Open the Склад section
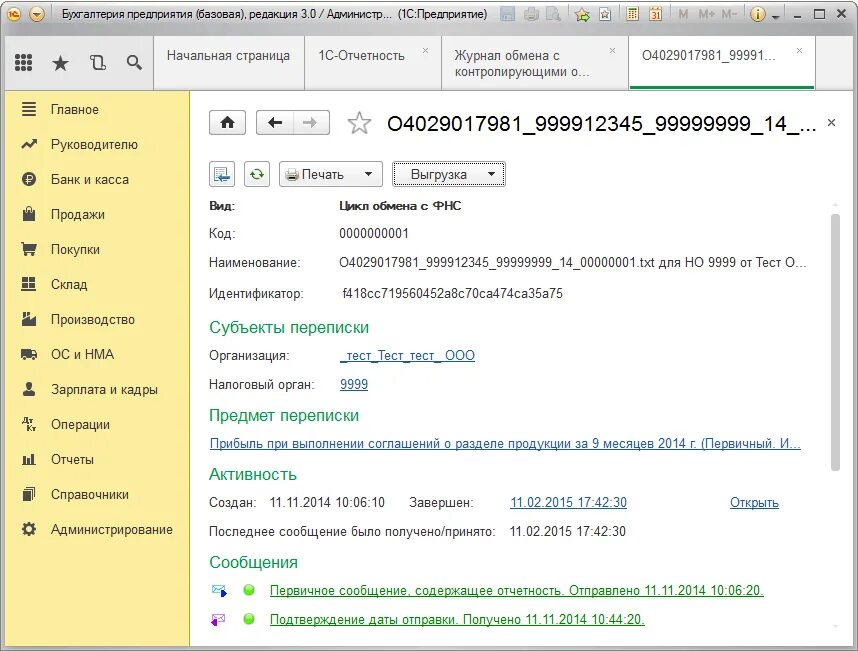The image size is (858, 651). point(95,284)
